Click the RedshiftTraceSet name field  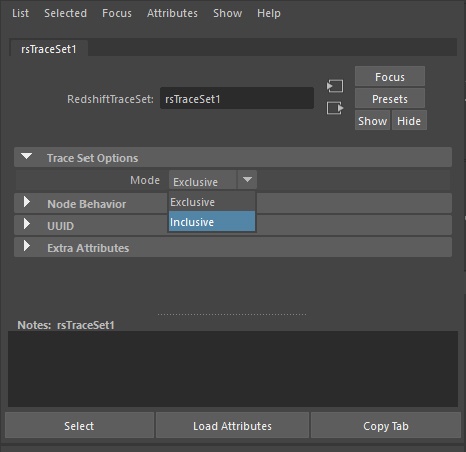coord(237,98)
